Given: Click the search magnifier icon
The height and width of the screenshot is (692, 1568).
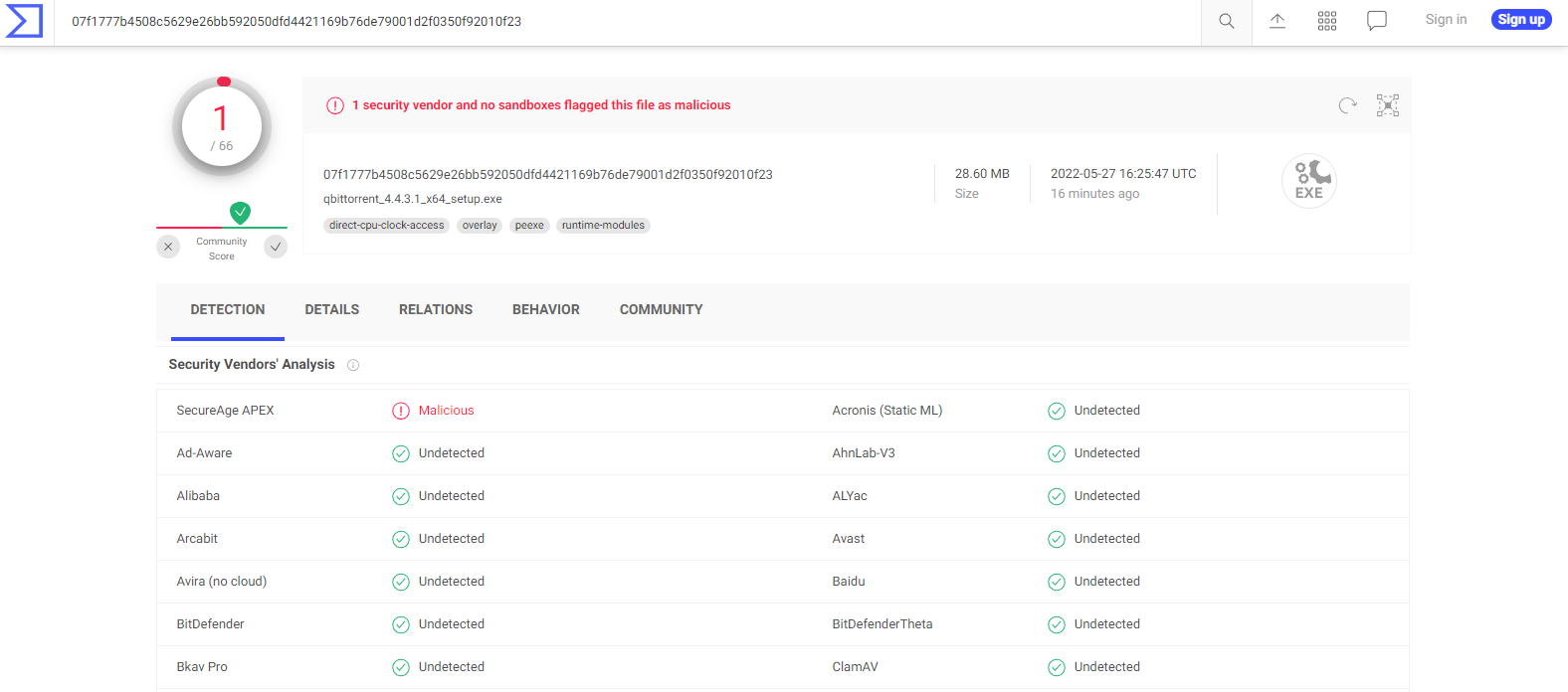Looking at the screenshot, I should click(x=1227, y=21).
